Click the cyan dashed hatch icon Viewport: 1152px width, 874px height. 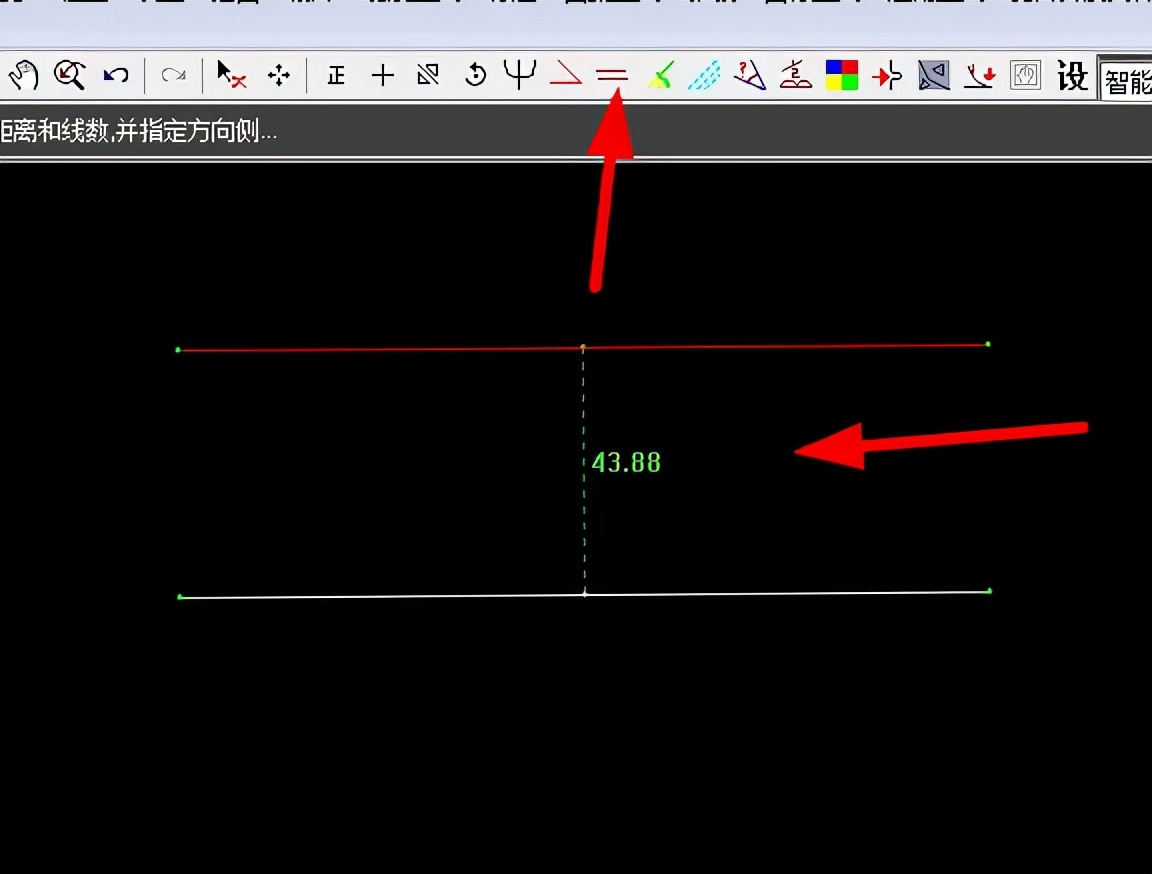click(x=704, y=75)
